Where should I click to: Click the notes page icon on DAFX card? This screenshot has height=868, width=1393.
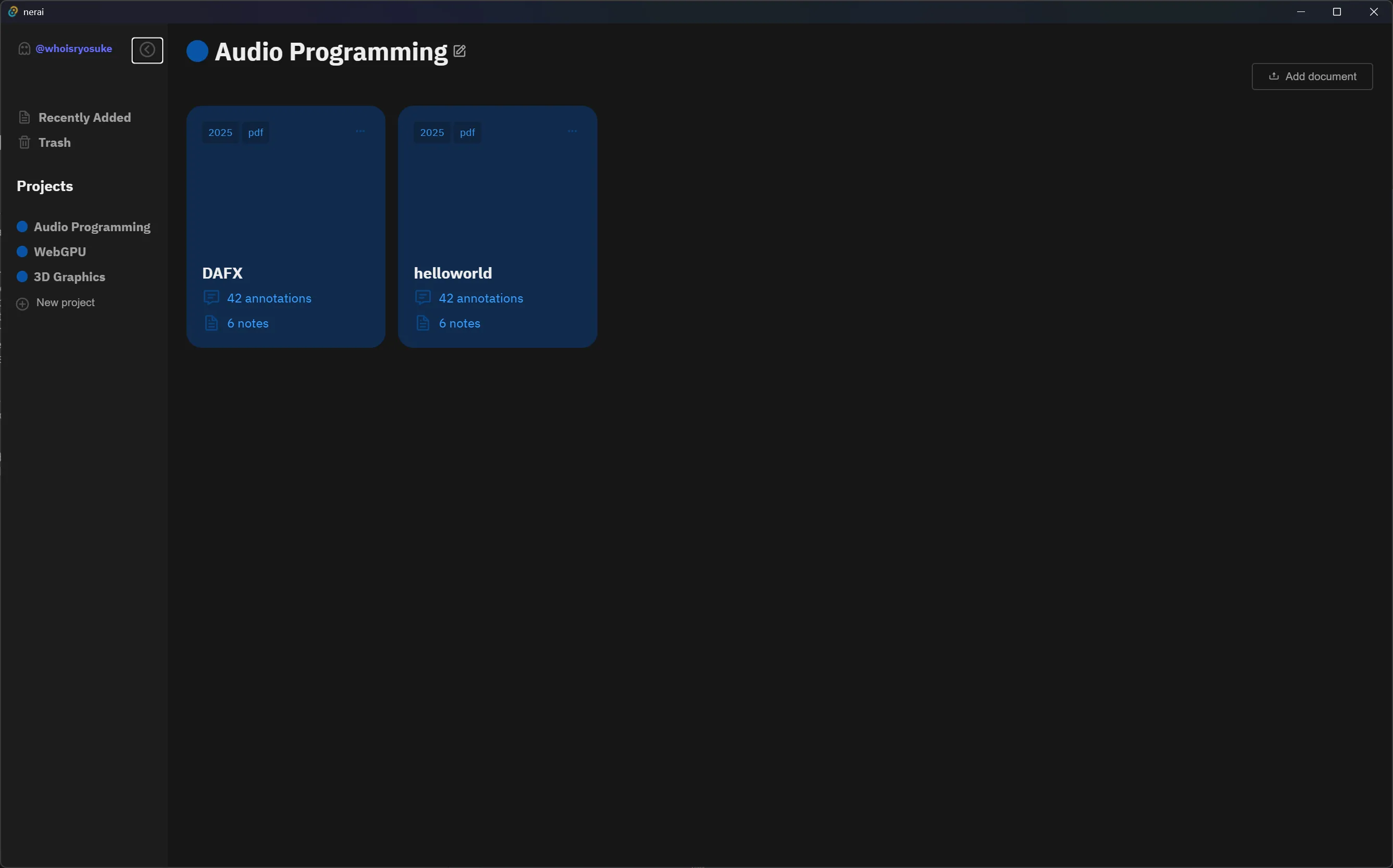point(211,323)
